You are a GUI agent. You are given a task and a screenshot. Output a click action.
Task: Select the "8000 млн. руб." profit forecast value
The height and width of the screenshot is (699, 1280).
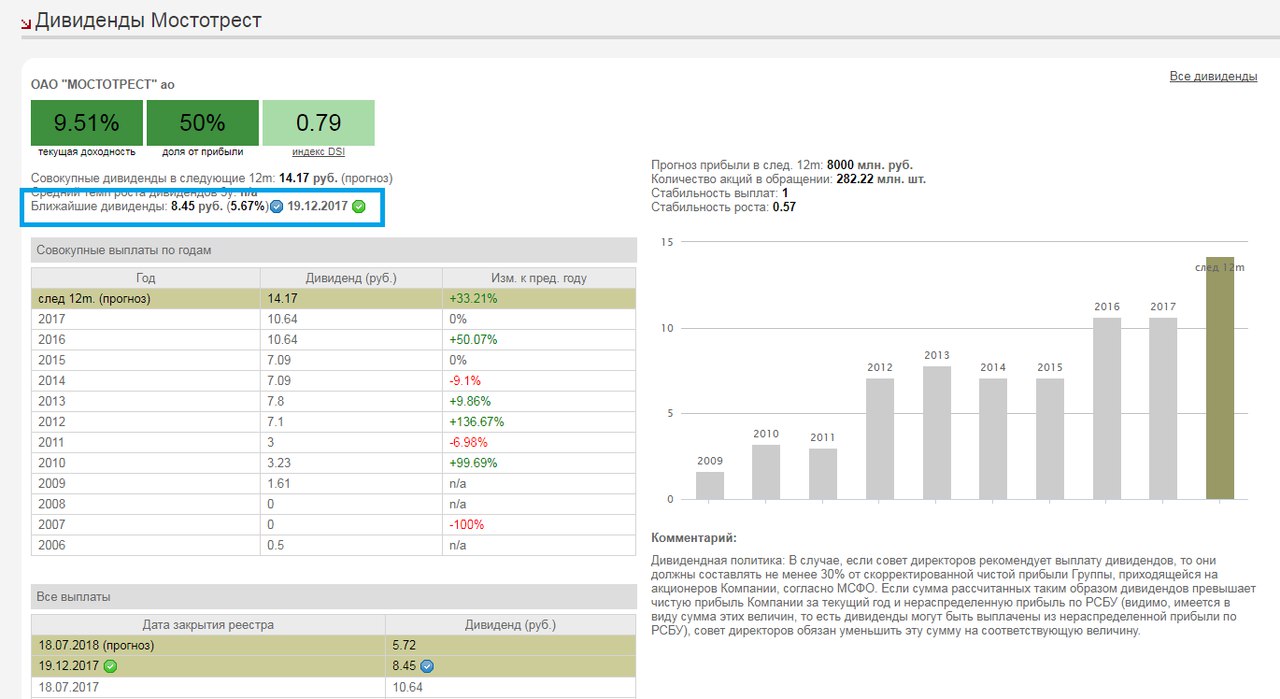pos(870,165)
